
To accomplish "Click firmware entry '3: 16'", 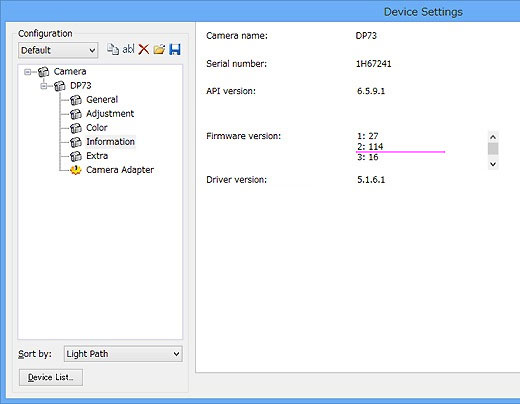I will [368, 157].
